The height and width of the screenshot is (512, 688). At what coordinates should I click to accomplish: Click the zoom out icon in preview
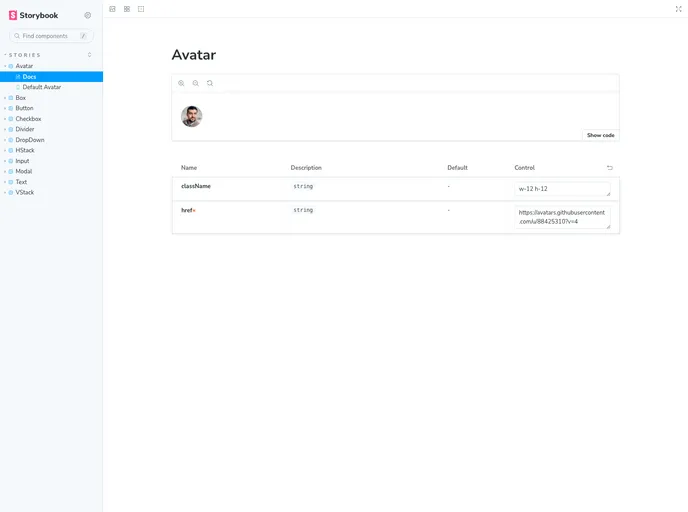click(x=195, y=83)
